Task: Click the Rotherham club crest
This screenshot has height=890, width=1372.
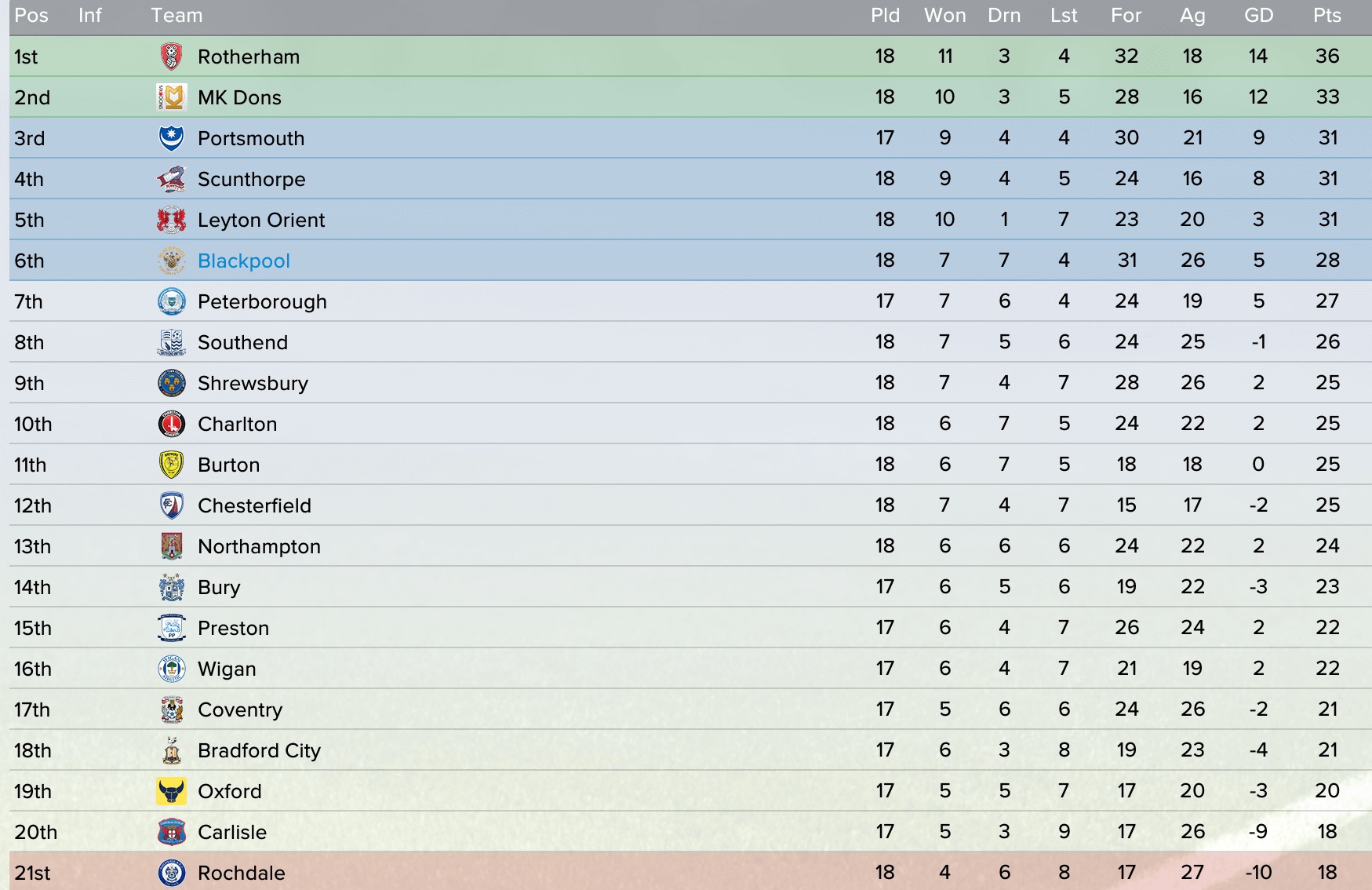Action: tap(171, 57)
